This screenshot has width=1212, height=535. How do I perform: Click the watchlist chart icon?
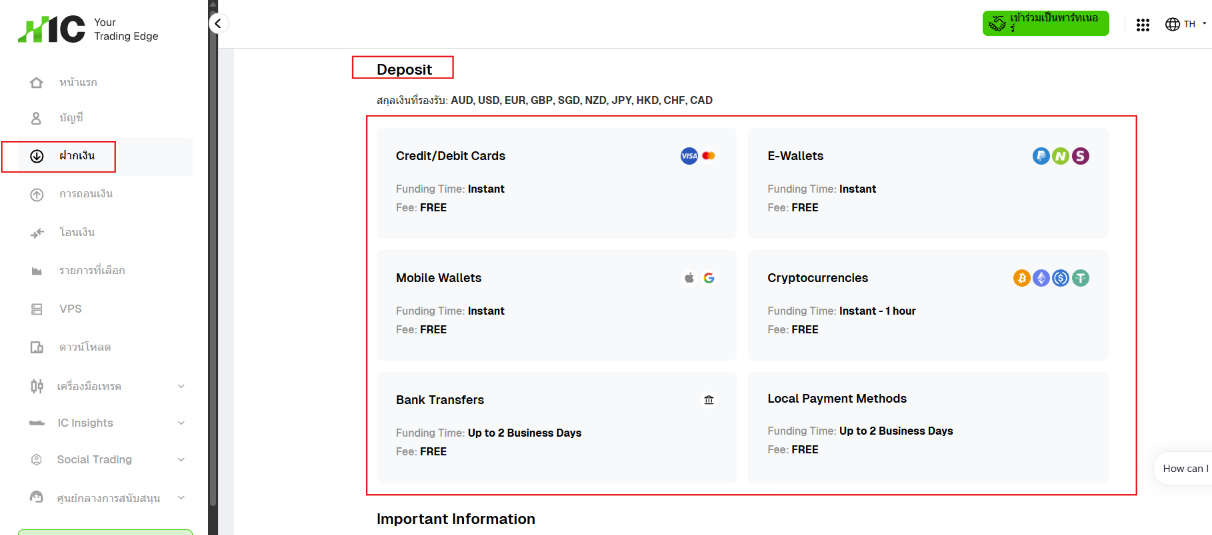[37, 271]
